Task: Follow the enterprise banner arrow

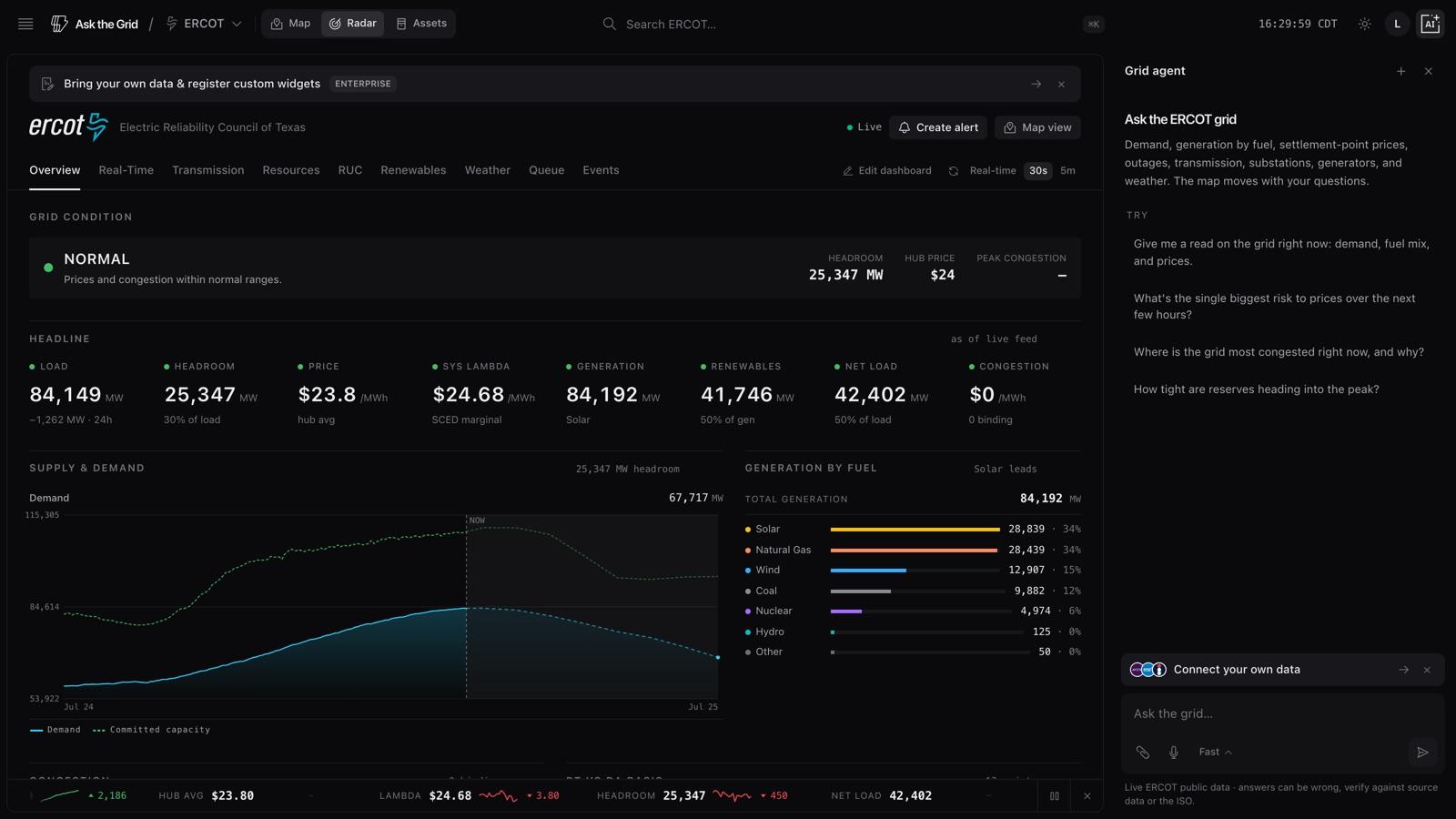Action: tap(1036, 84)
